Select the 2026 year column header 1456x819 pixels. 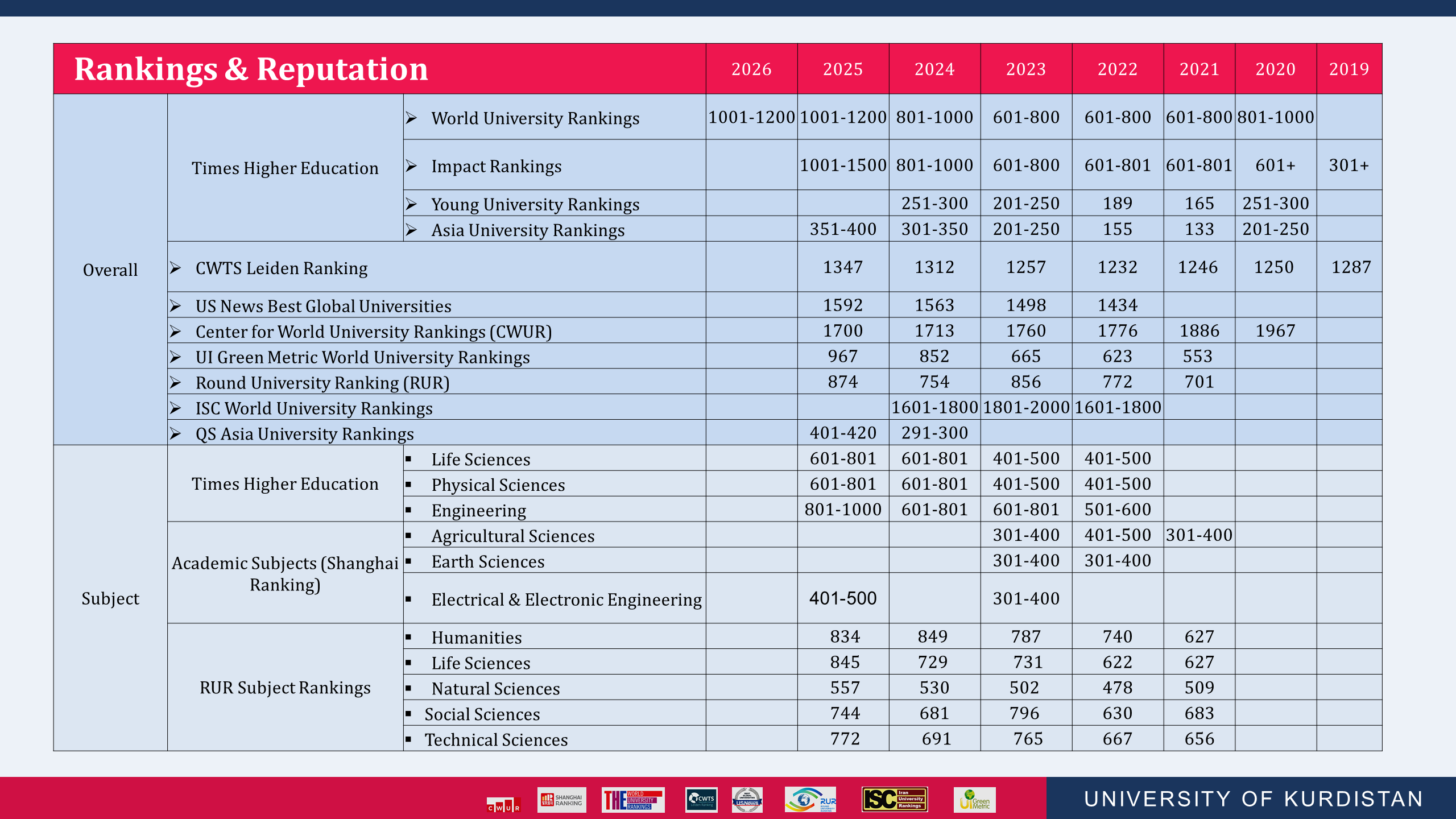751,69
